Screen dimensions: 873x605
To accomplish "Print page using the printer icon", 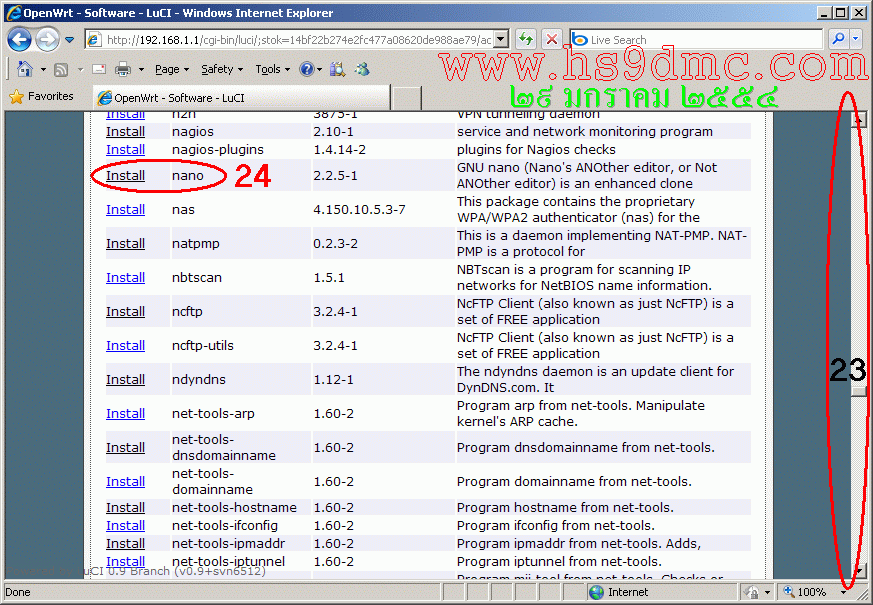I will [122, 70].
